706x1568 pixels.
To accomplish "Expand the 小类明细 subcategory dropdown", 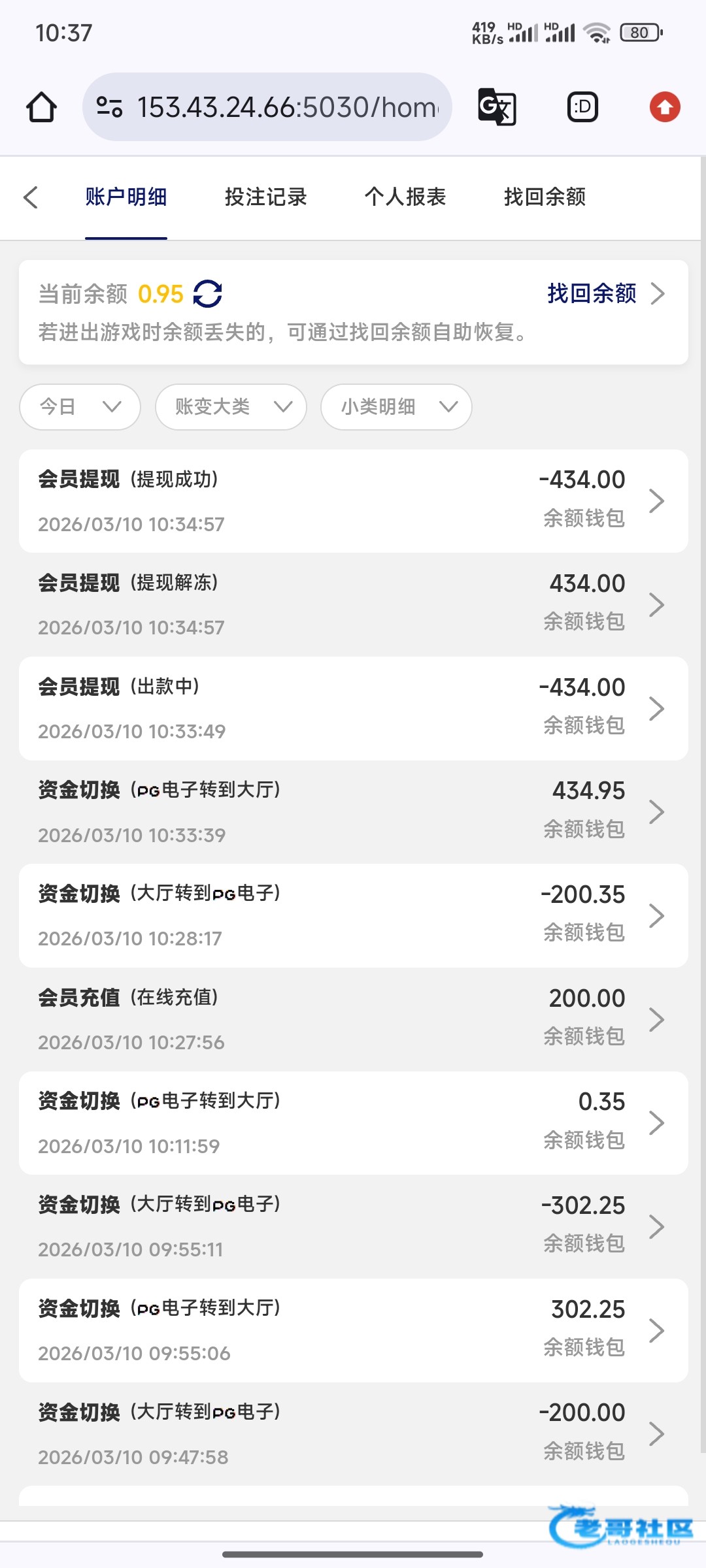I will [396, 407].
